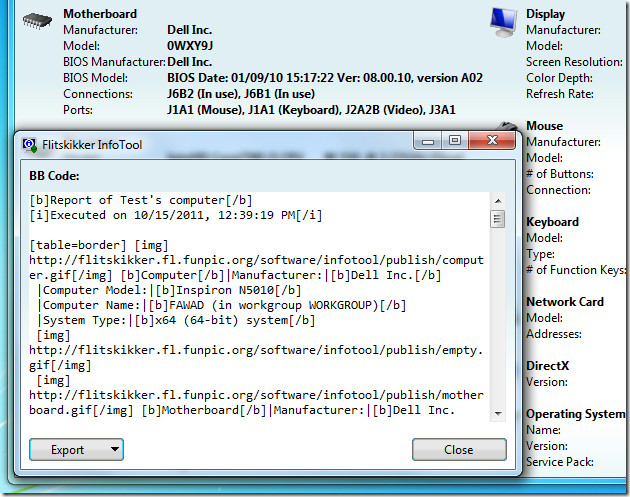Minimize the Flitskikker InfoTool dialog

click(428, 141)
